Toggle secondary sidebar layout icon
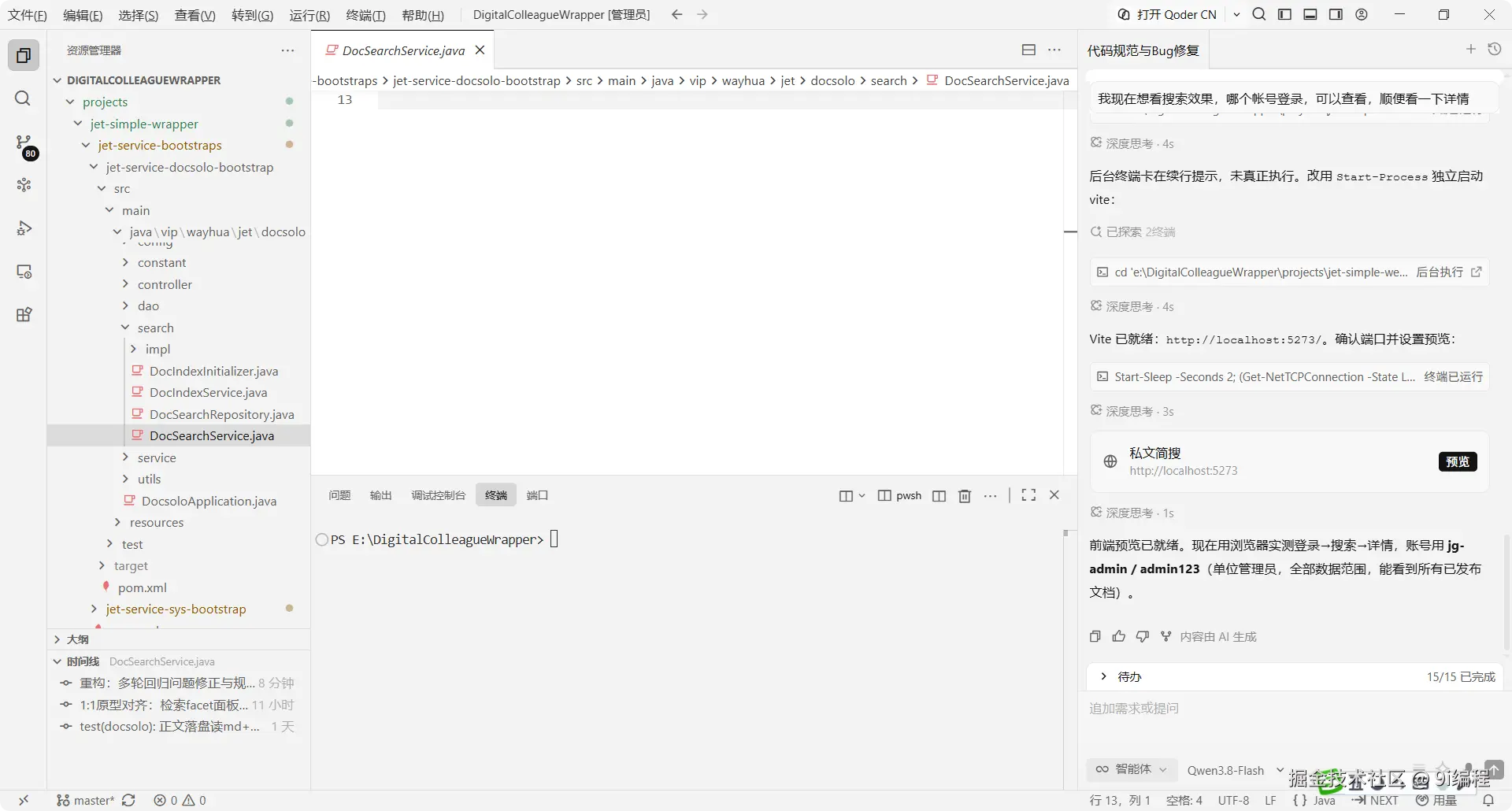This screenshot has width=1512, height=811. (x=1336, y=14)
